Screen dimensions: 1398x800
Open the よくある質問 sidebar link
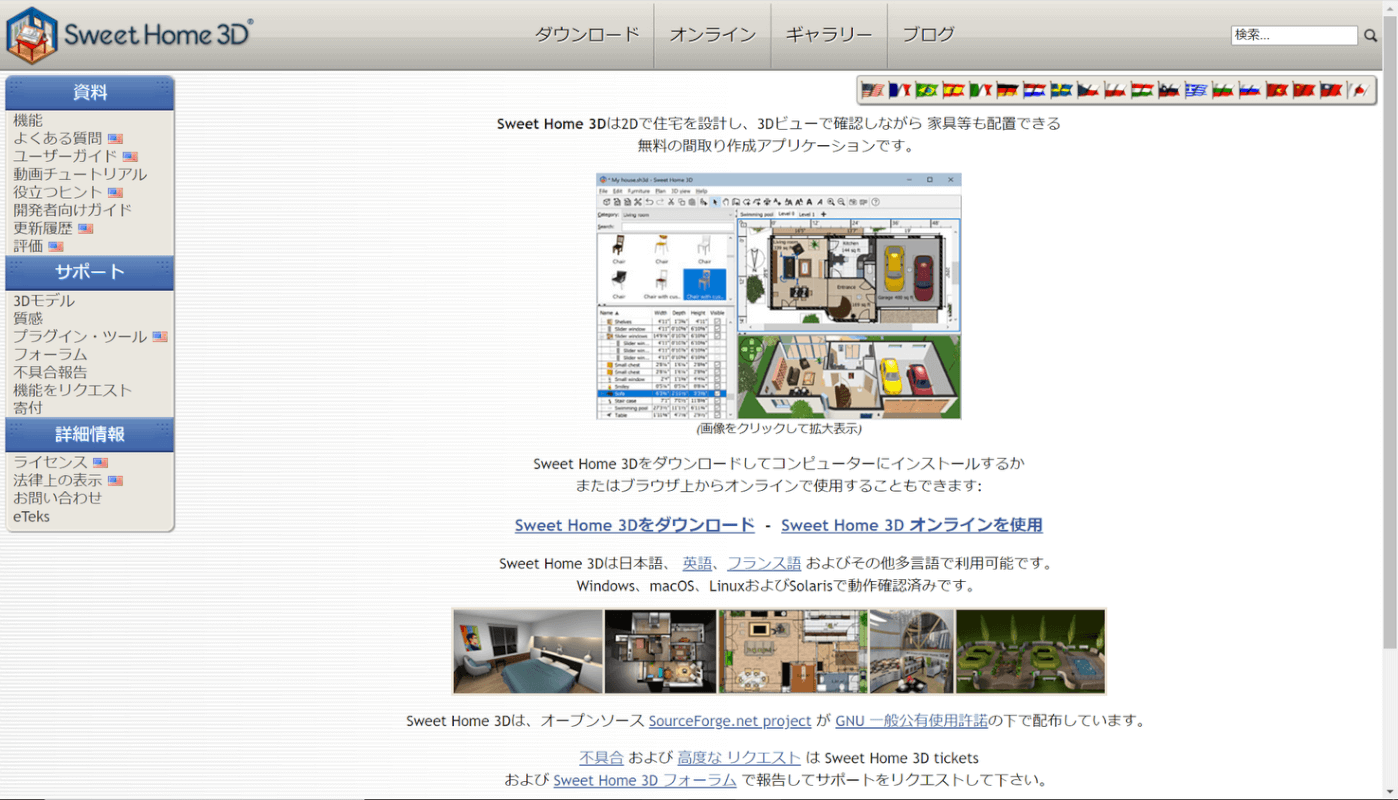point(58,138)
